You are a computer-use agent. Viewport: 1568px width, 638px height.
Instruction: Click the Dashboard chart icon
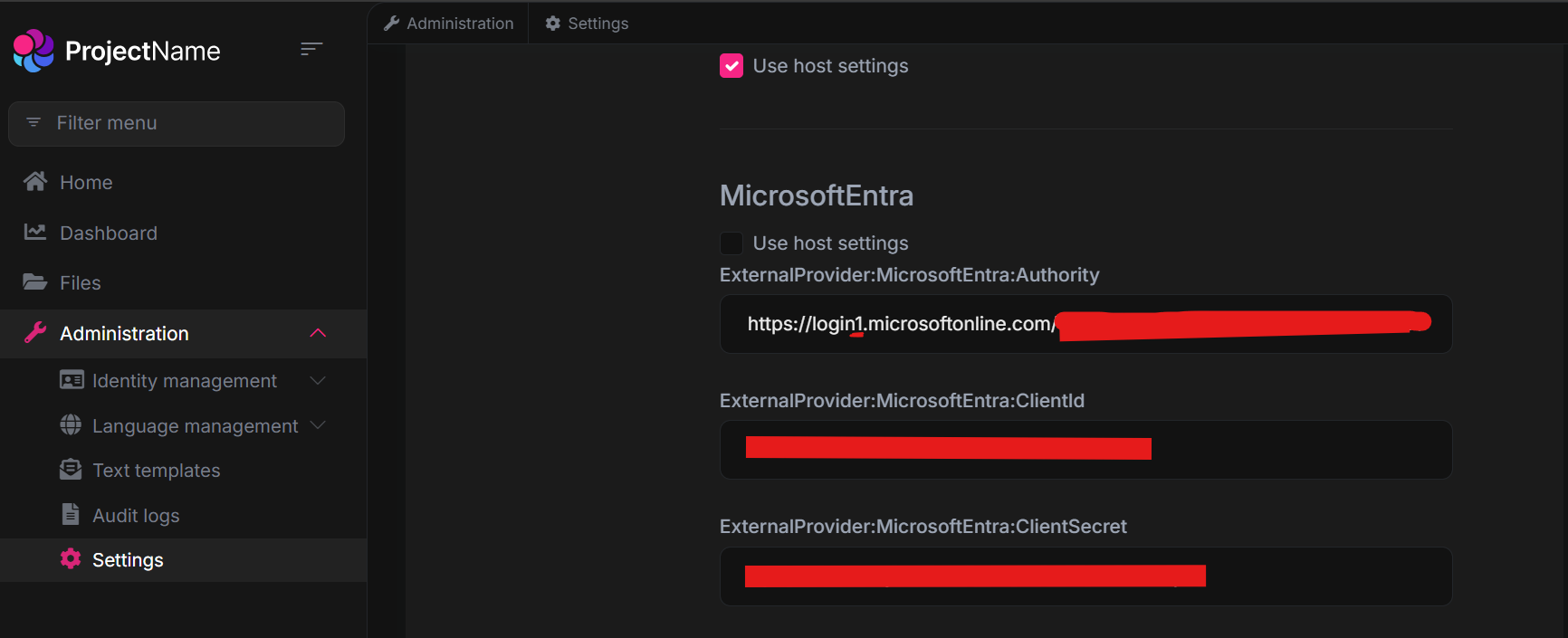[35, 233]
